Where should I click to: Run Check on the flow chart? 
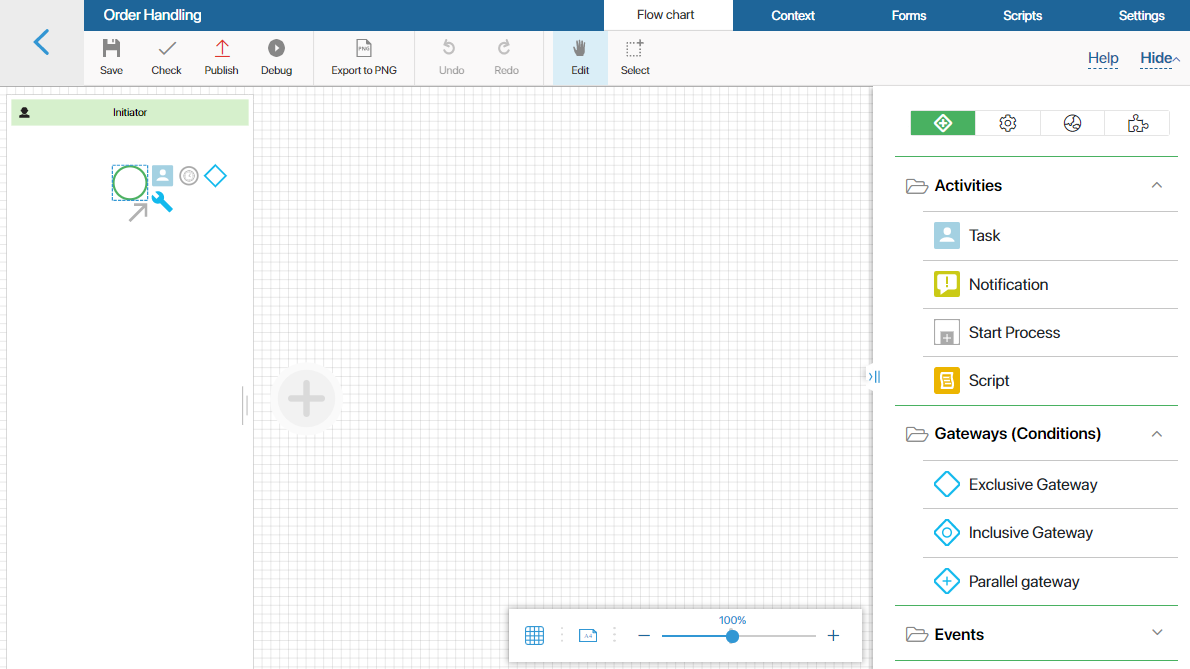166,57
